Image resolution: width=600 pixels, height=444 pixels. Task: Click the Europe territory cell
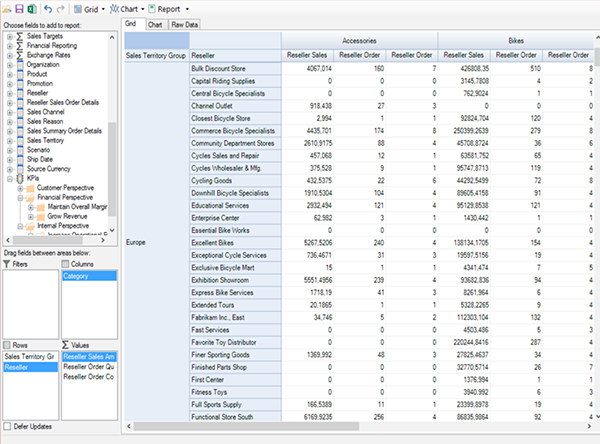(156, 242)
